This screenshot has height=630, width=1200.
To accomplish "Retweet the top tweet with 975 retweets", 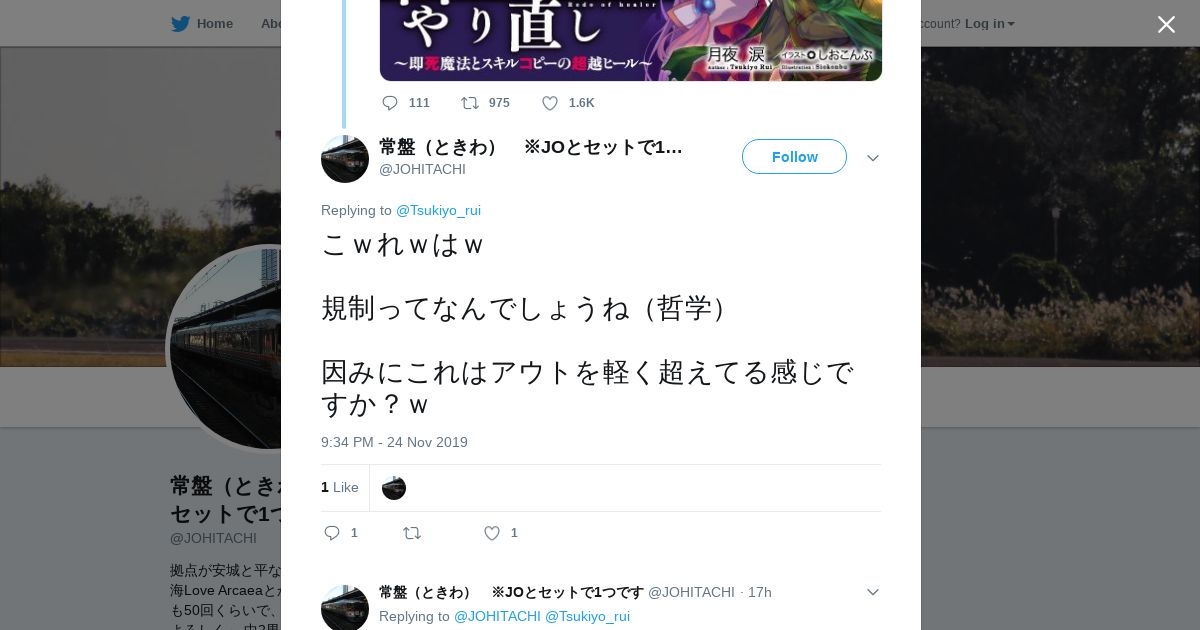I will [x=469, y=103].
